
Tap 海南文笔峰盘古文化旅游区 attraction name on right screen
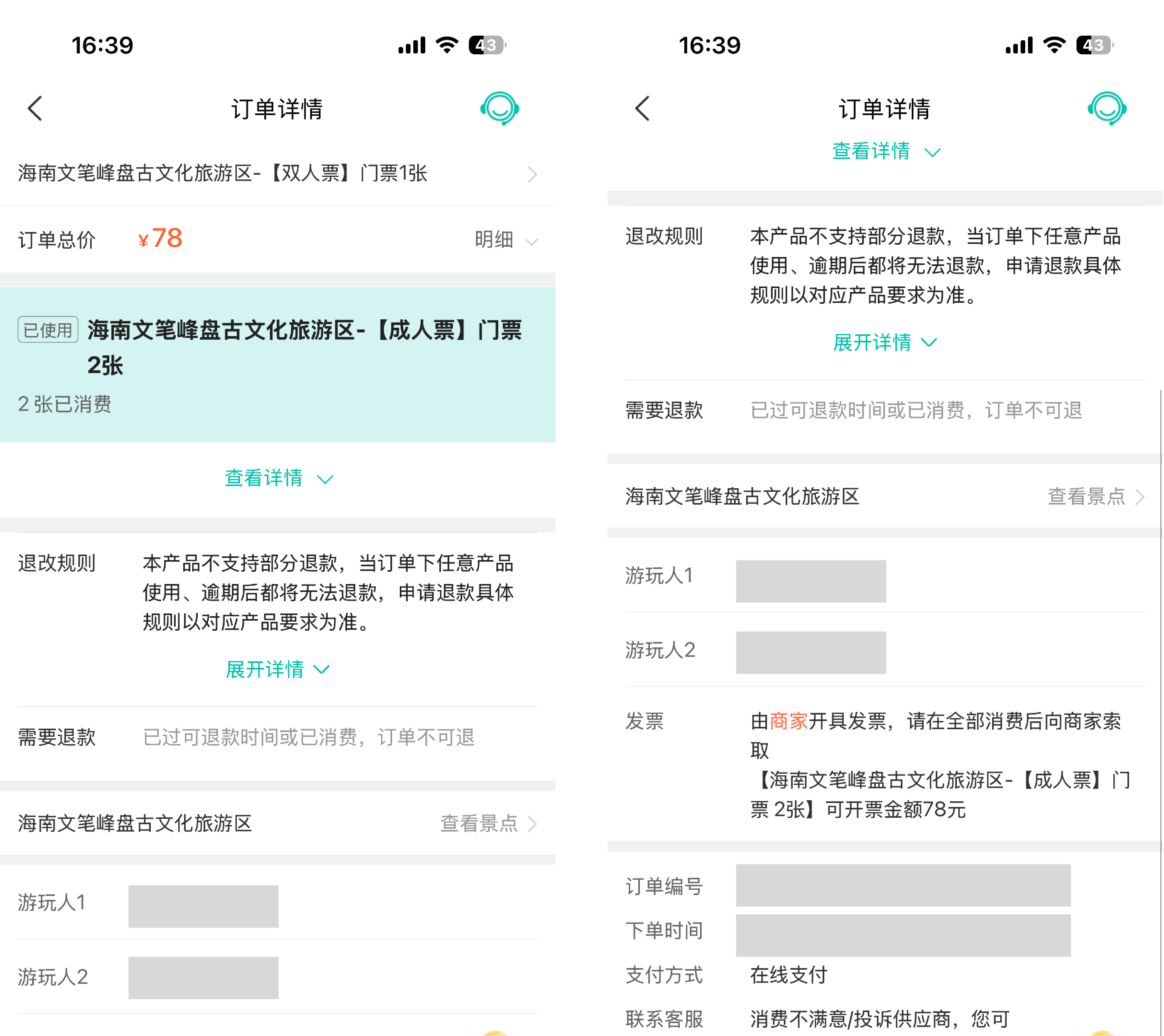743,496
